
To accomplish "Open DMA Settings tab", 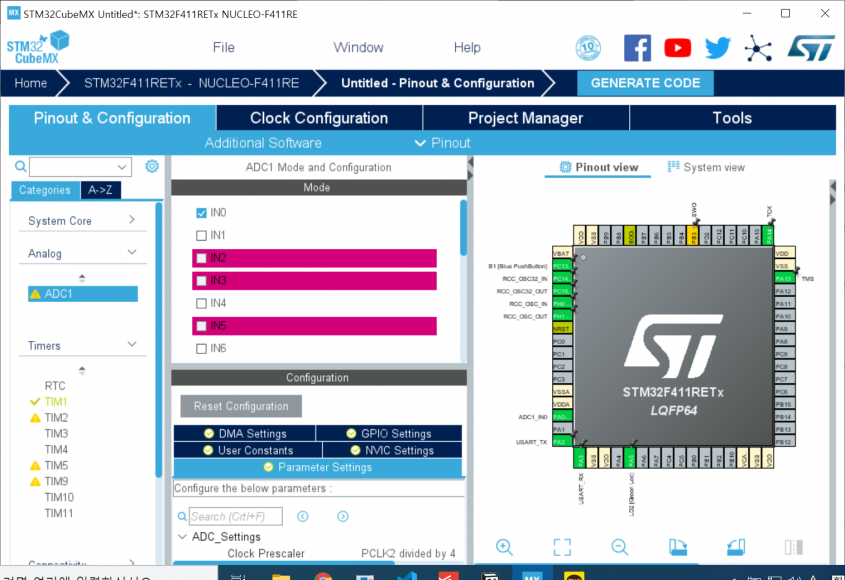I will pyautogui.click(x=245, y=433).
